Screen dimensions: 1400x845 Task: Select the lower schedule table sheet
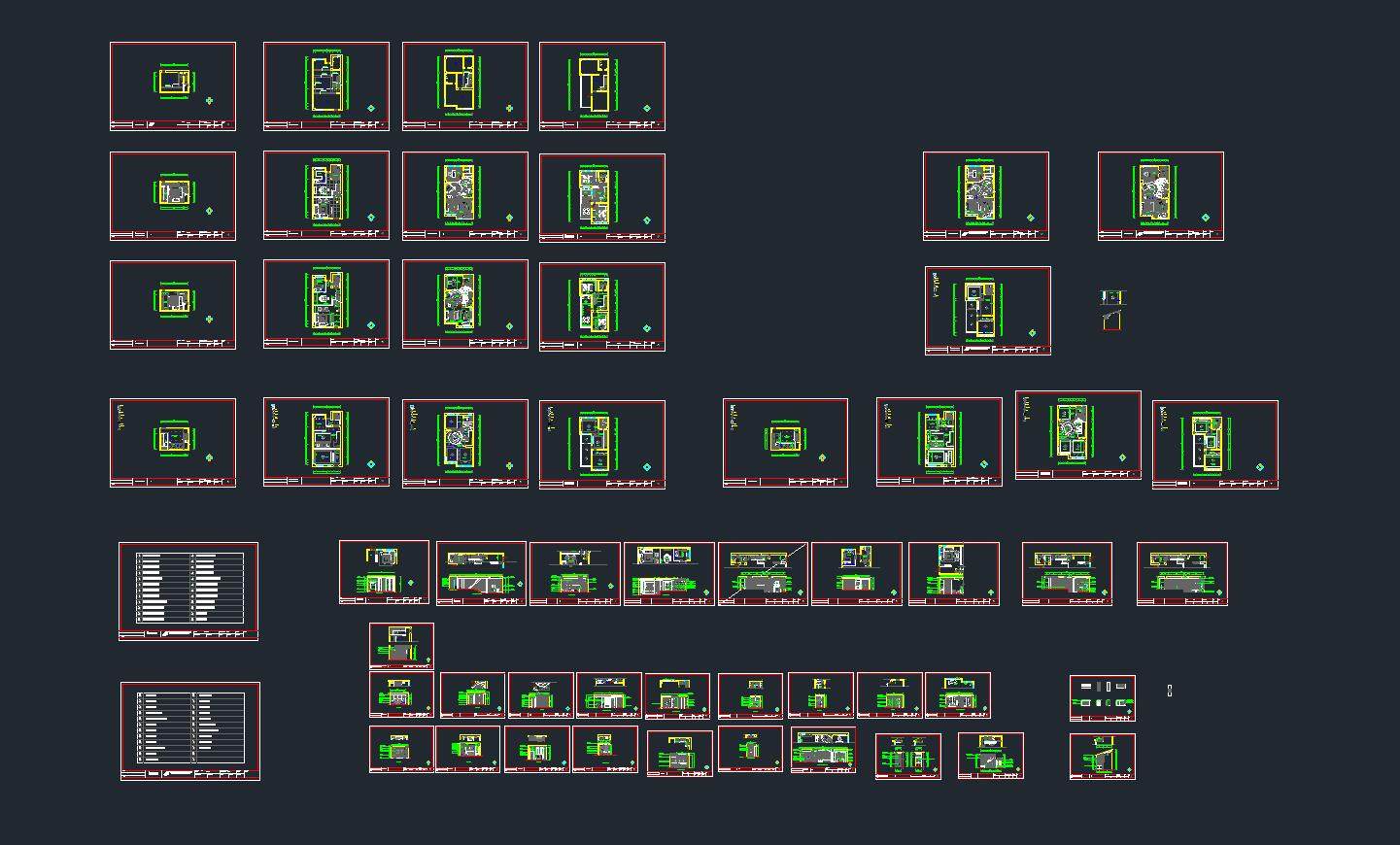[190, 730]
